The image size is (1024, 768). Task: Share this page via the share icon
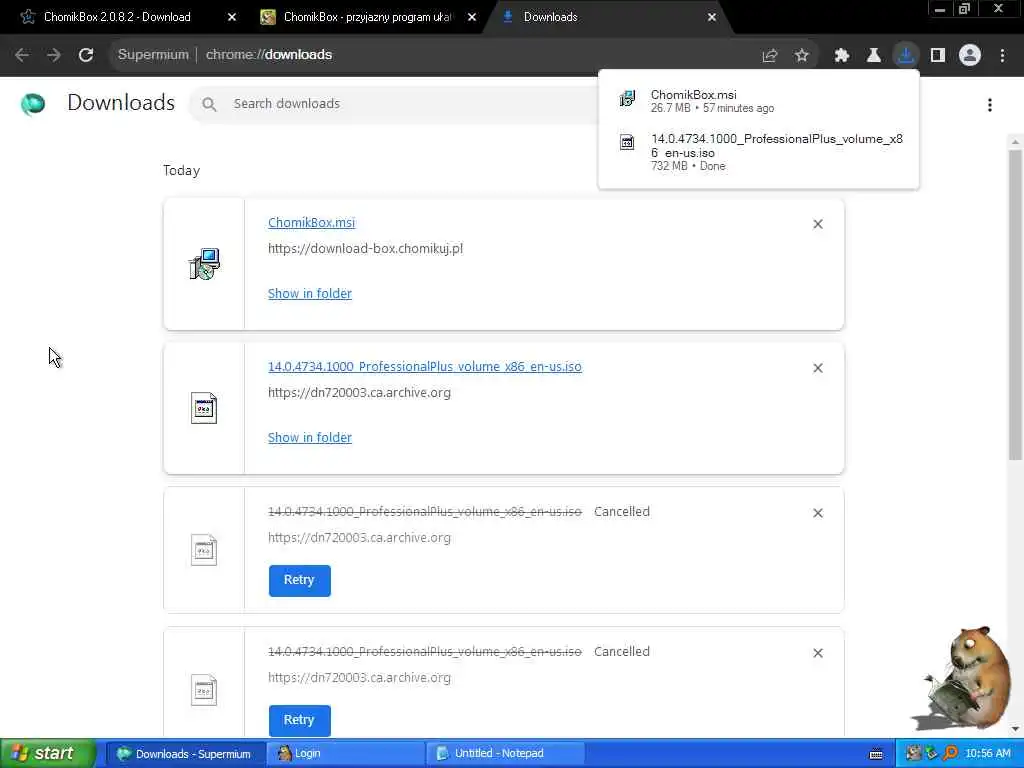(770, 56)
